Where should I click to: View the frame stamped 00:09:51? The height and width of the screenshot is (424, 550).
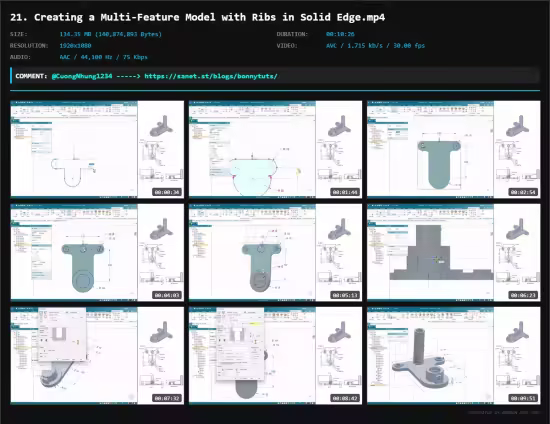pyautogui.click(x=454, y=355)
